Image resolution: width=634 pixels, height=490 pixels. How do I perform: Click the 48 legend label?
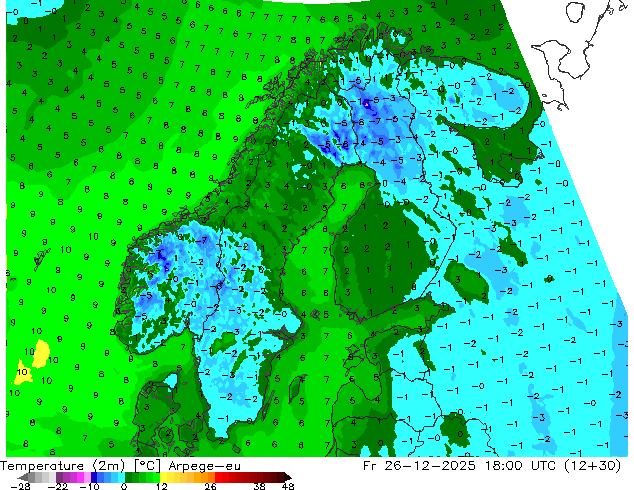tap(288, 486)
